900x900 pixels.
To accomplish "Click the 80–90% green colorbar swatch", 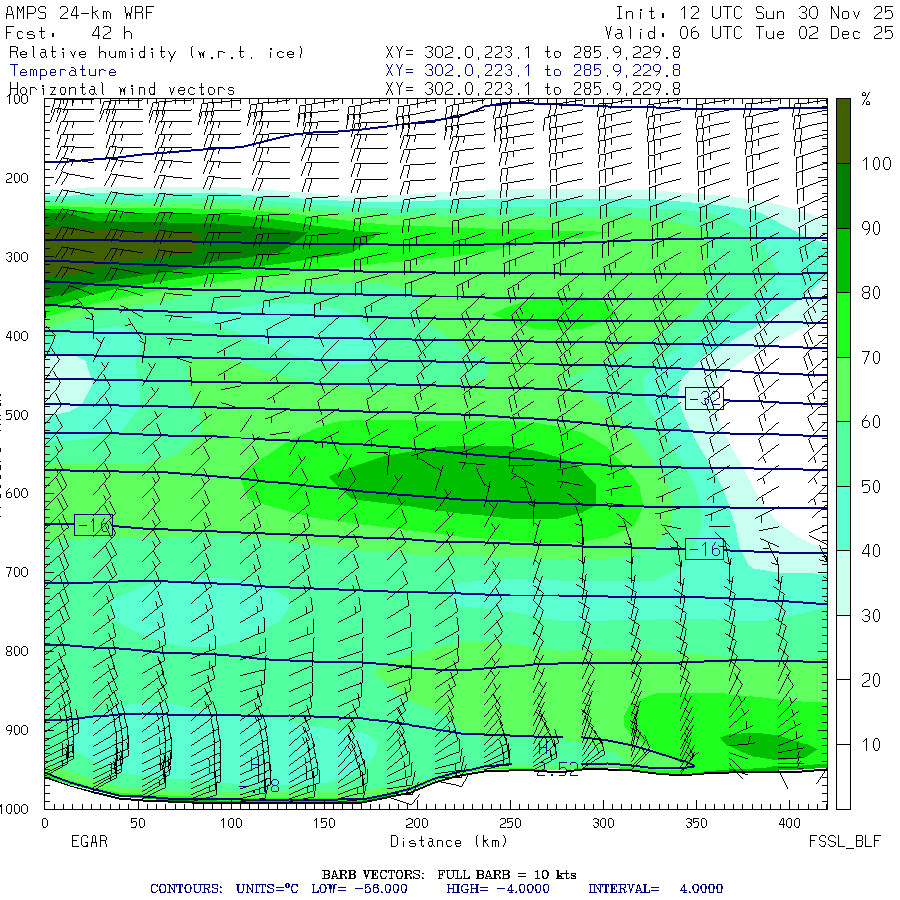I will coord(843,261).
